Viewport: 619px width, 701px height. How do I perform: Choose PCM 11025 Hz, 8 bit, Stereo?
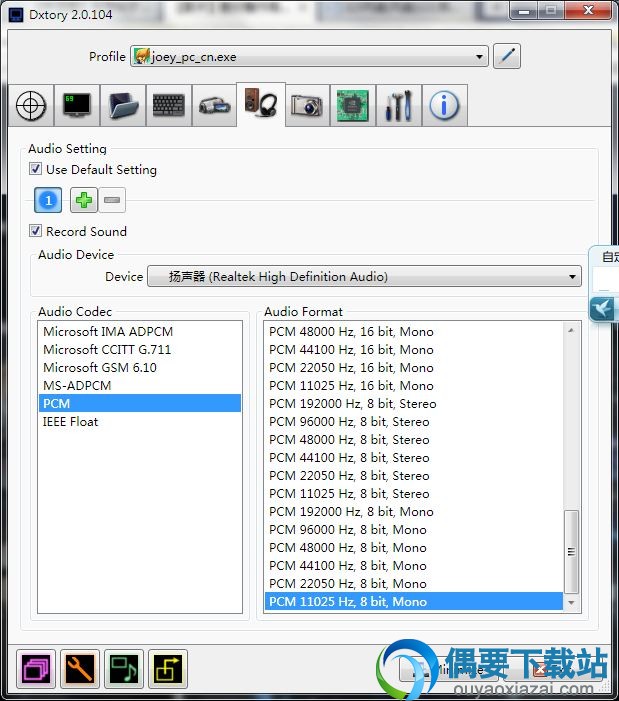click(x=414, y=494)
